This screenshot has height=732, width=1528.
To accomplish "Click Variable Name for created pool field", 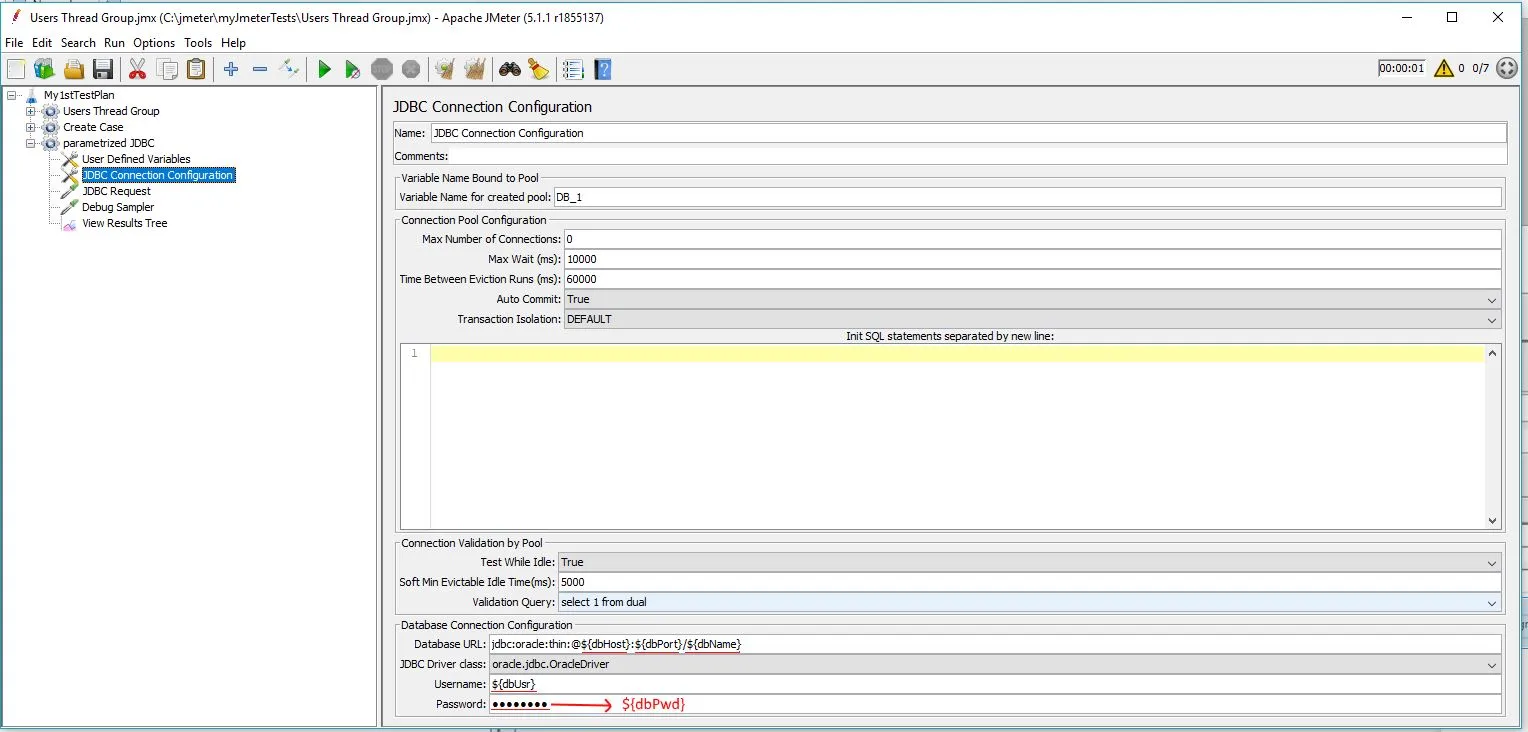I will (1027, 197).
